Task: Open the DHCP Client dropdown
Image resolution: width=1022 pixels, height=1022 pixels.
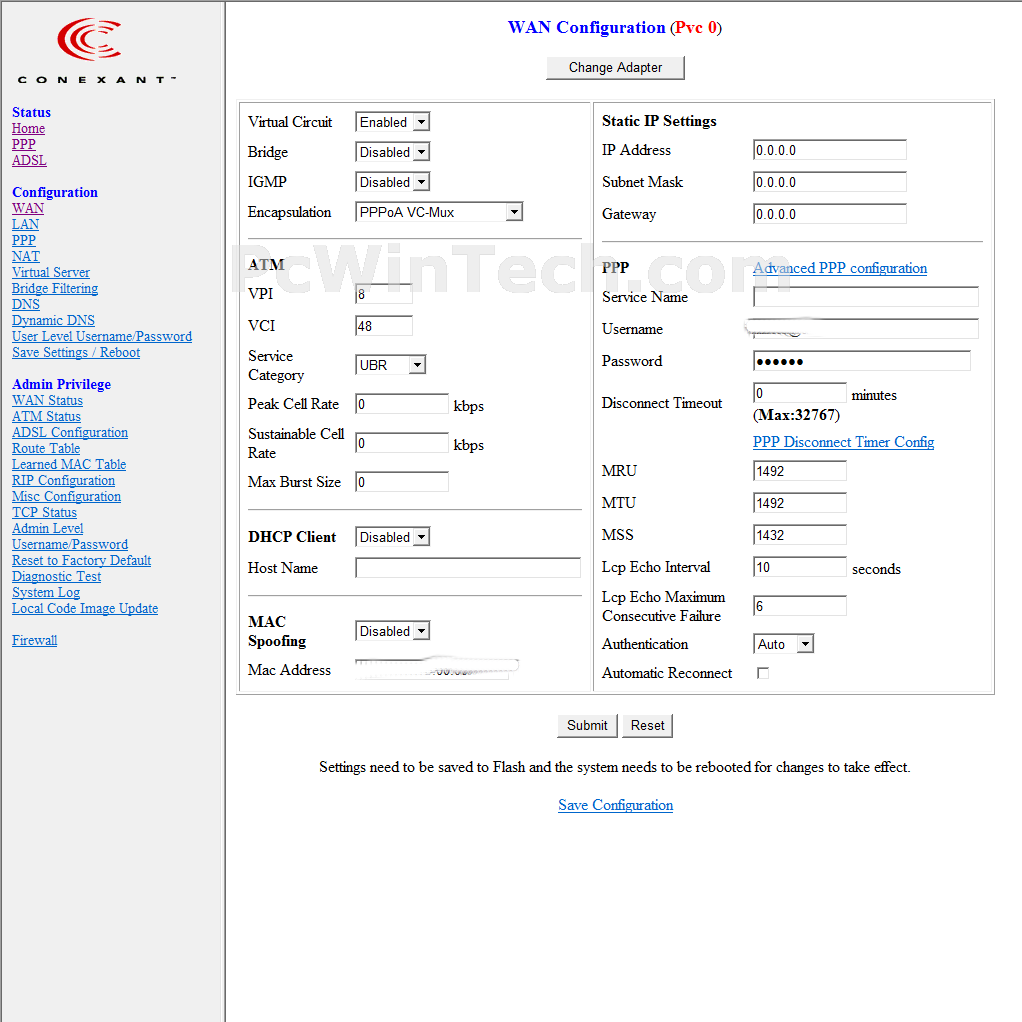Action: pos(392,536)
